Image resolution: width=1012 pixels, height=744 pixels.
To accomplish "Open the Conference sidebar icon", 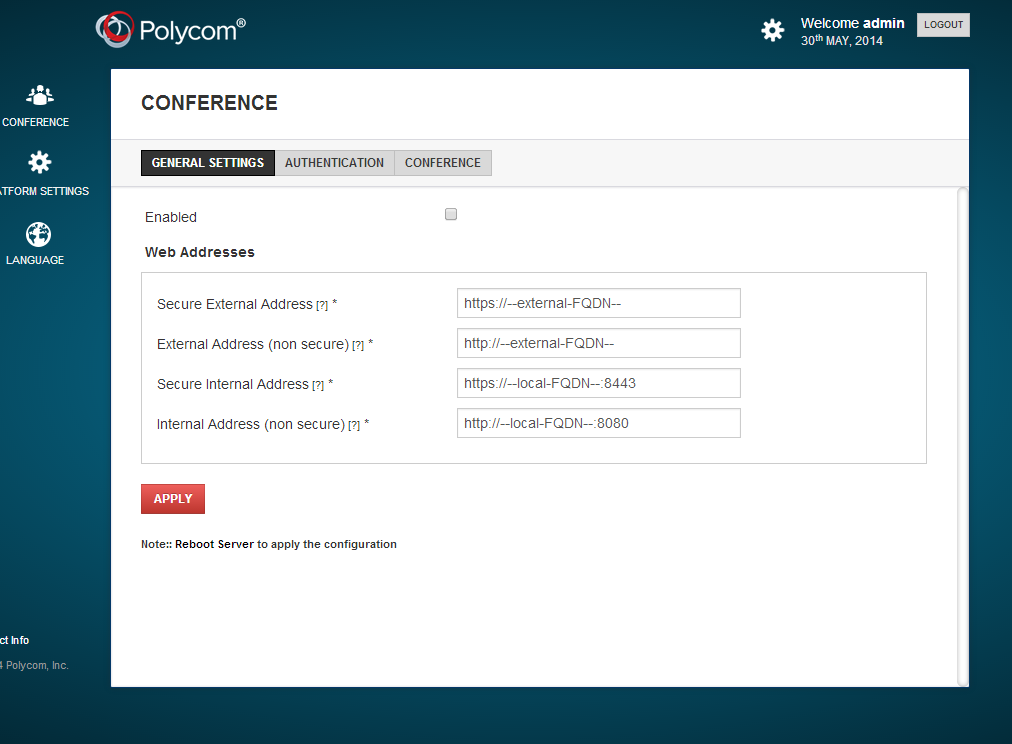I will (x=39, y=96).
